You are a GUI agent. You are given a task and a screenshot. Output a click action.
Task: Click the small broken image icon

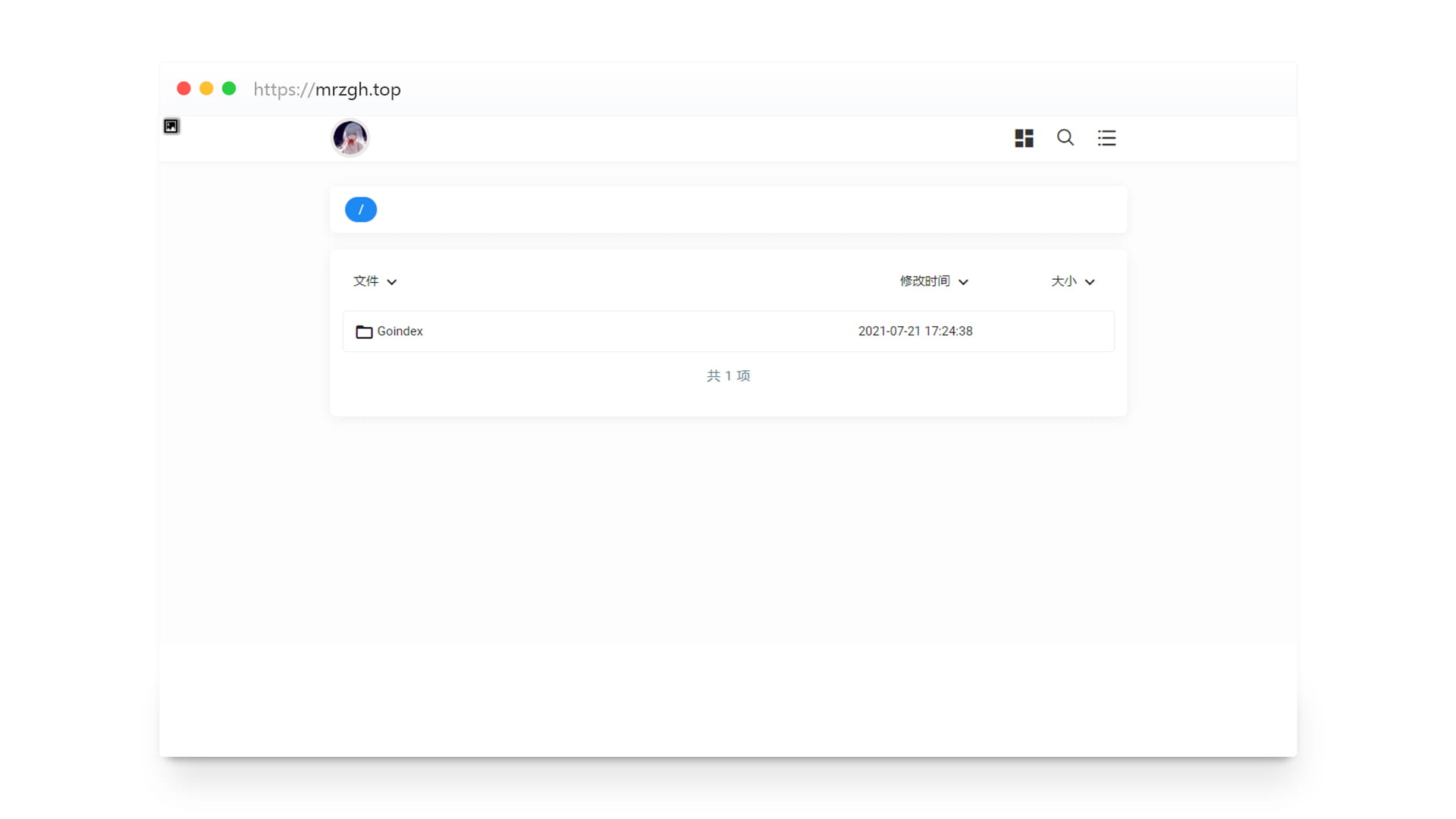coord(171,127)
